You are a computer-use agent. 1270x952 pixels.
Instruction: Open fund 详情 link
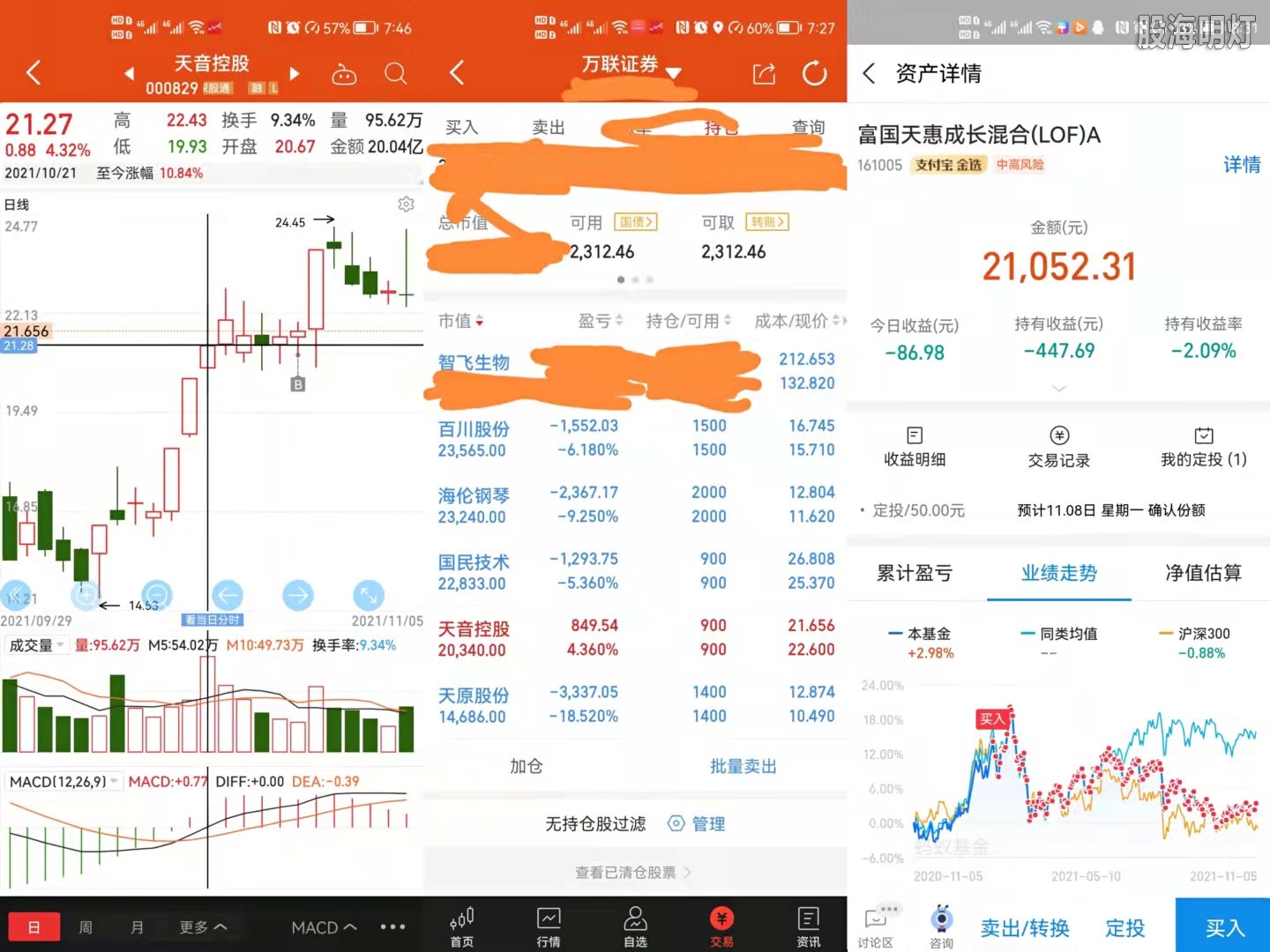1242,165
